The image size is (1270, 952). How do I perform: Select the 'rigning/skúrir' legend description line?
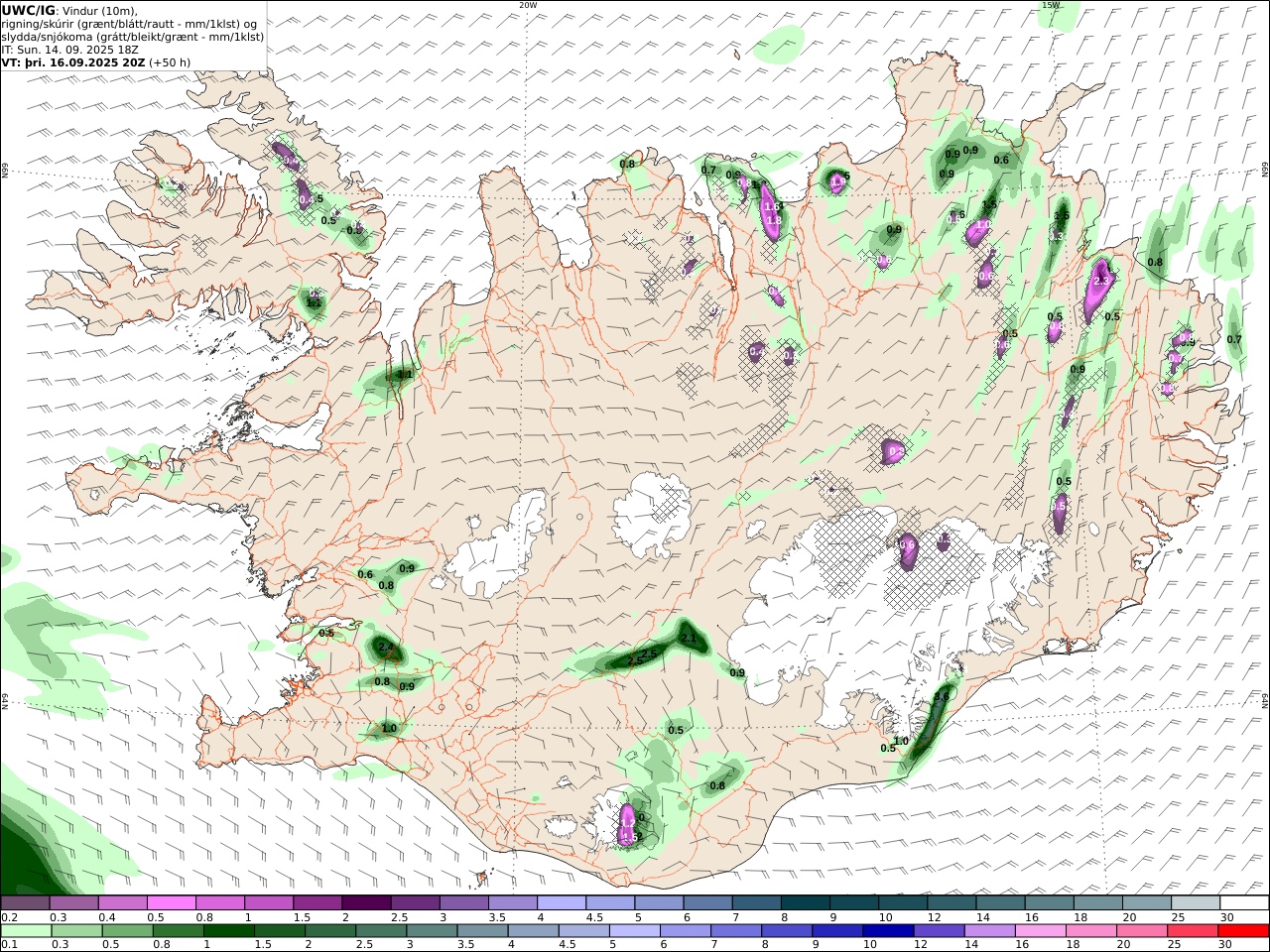point(131,24)
